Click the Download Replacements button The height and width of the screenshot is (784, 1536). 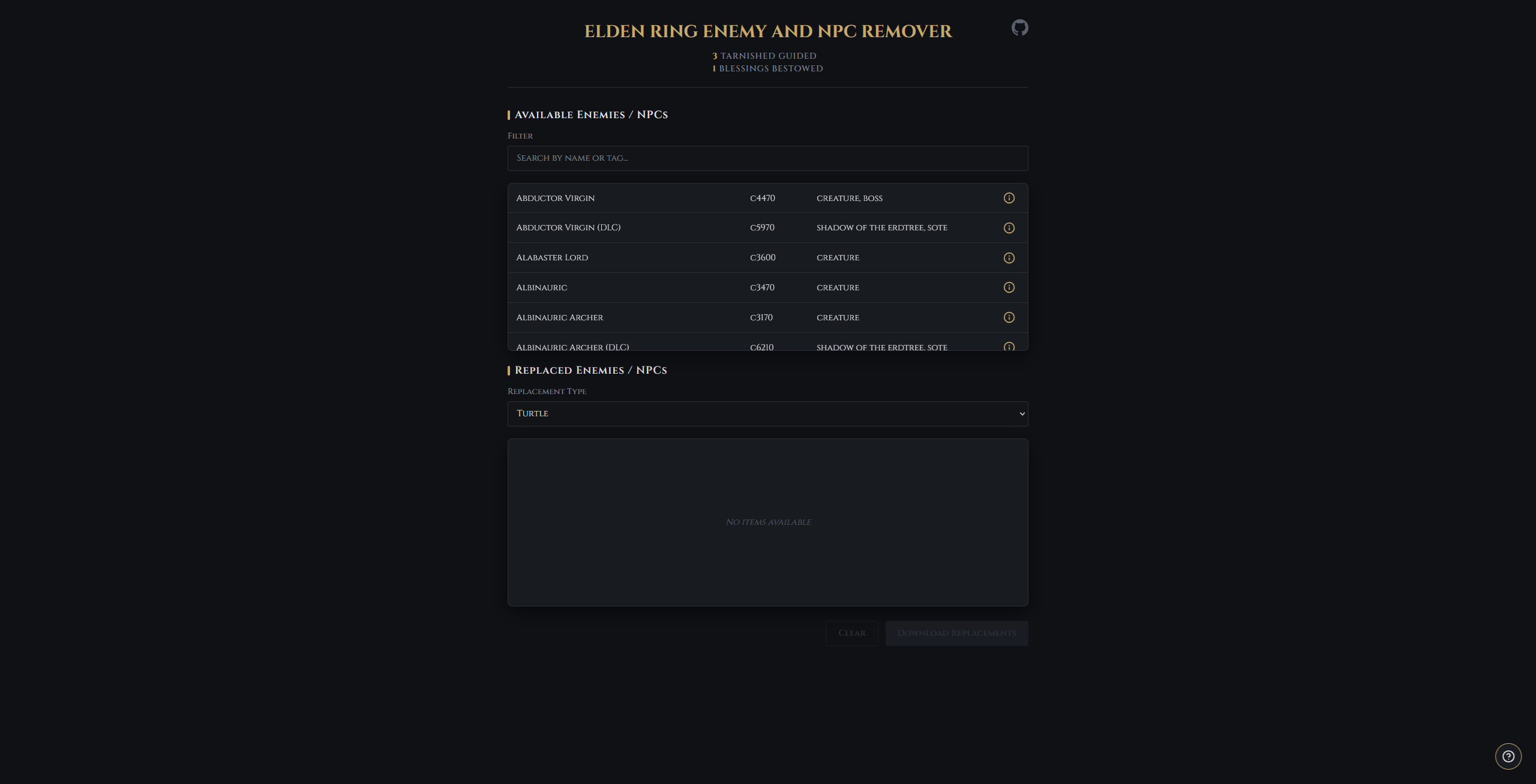point(956,633)
